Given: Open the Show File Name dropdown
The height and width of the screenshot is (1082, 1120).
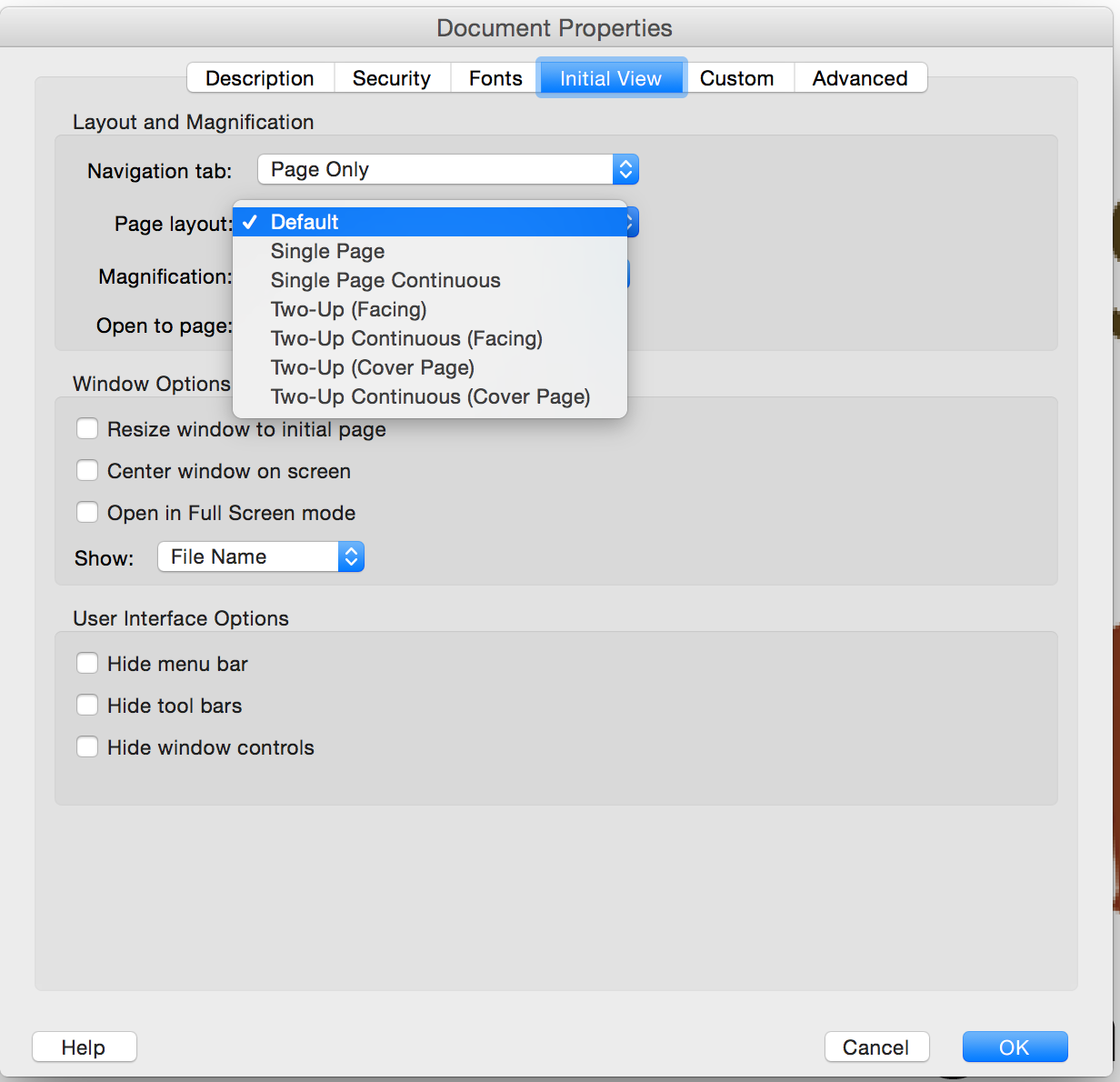Looking at the screenshot, I should click(x=261, y=556).
